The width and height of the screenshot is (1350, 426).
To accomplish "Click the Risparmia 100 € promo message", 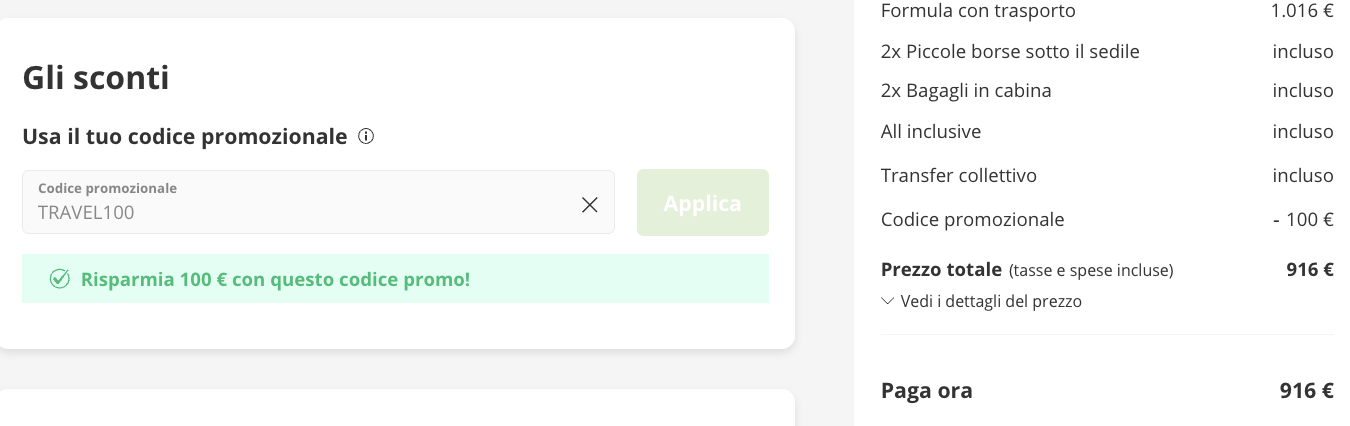I will (275, 279).
